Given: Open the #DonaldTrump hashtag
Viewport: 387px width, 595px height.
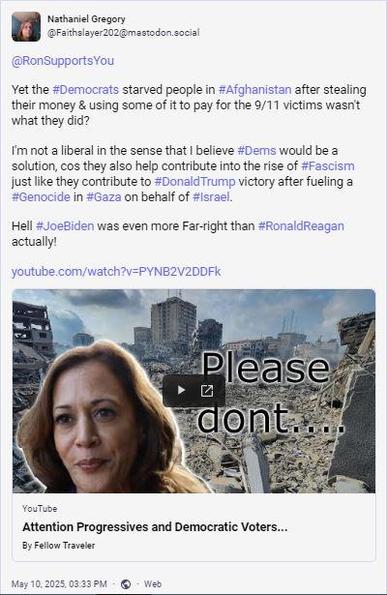Looking at the screenshot, I should click(x=195, y=181).
